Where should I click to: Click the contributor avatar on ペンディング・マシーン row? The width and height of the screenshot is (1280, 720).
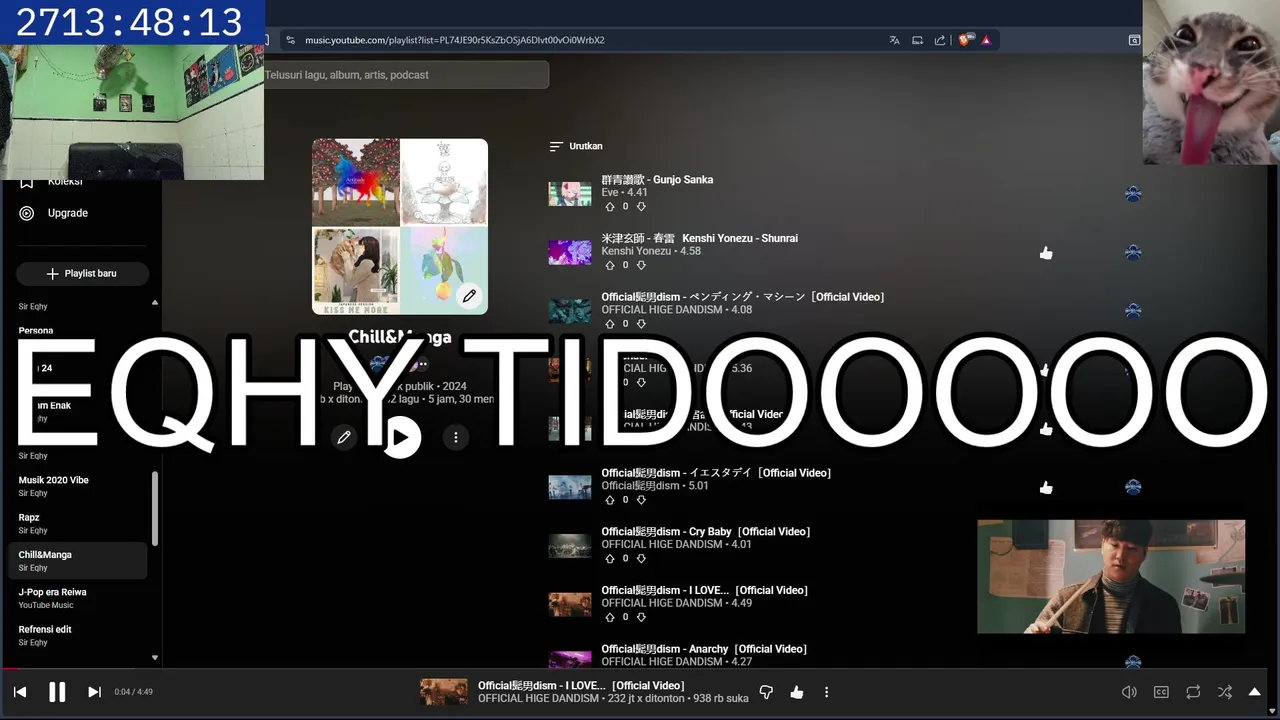click(1133, 311)
